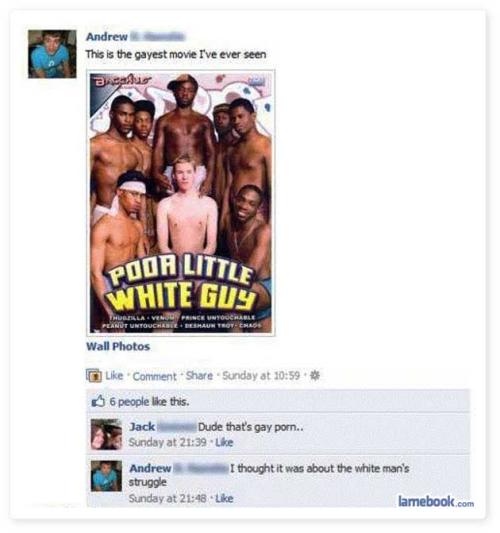Image resolution: width=500 pixels, height=533 pixels.
Task: Like Jack's comment from 21:39
Action: [x=224, y=442]
